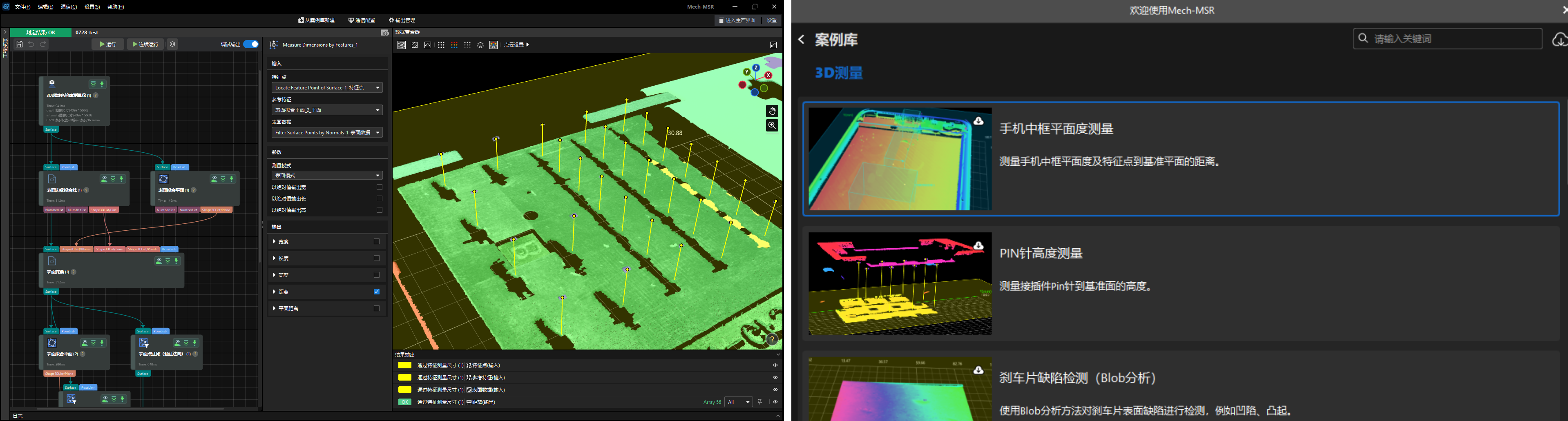This screenshot has width=1568, height=421.
Task: Enable the 以绝对值输出宽 checkbox
Action: click(379, 187)
